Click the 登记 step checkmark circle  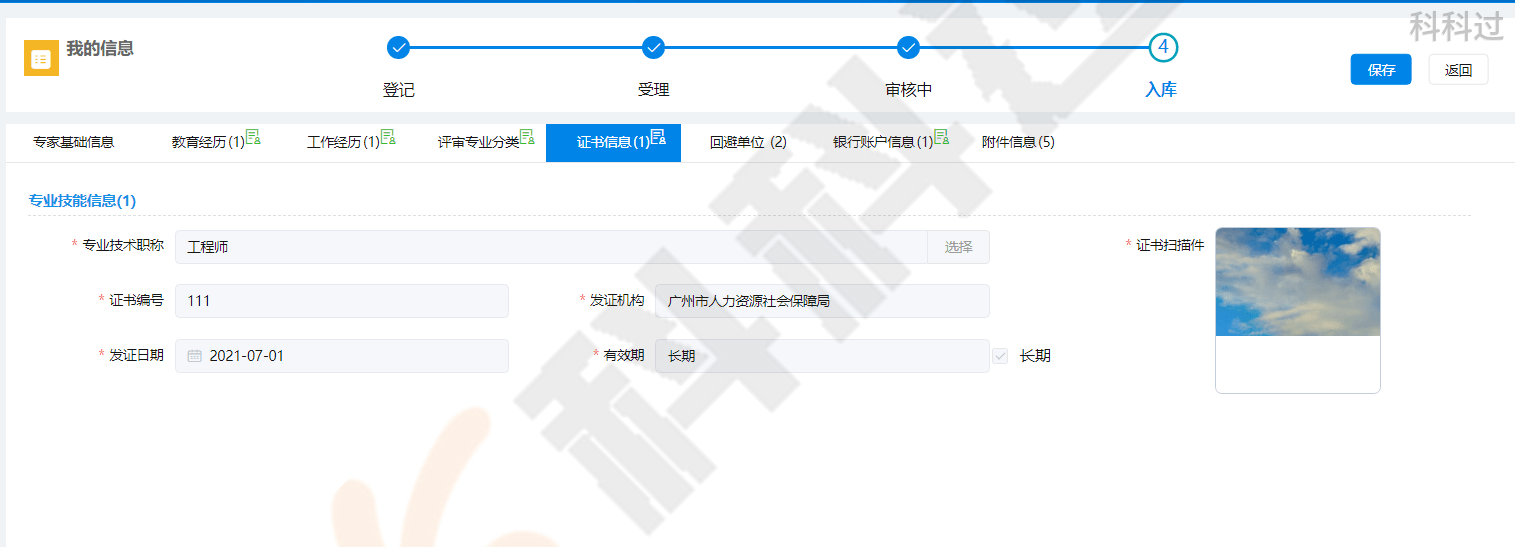point(398,47)
